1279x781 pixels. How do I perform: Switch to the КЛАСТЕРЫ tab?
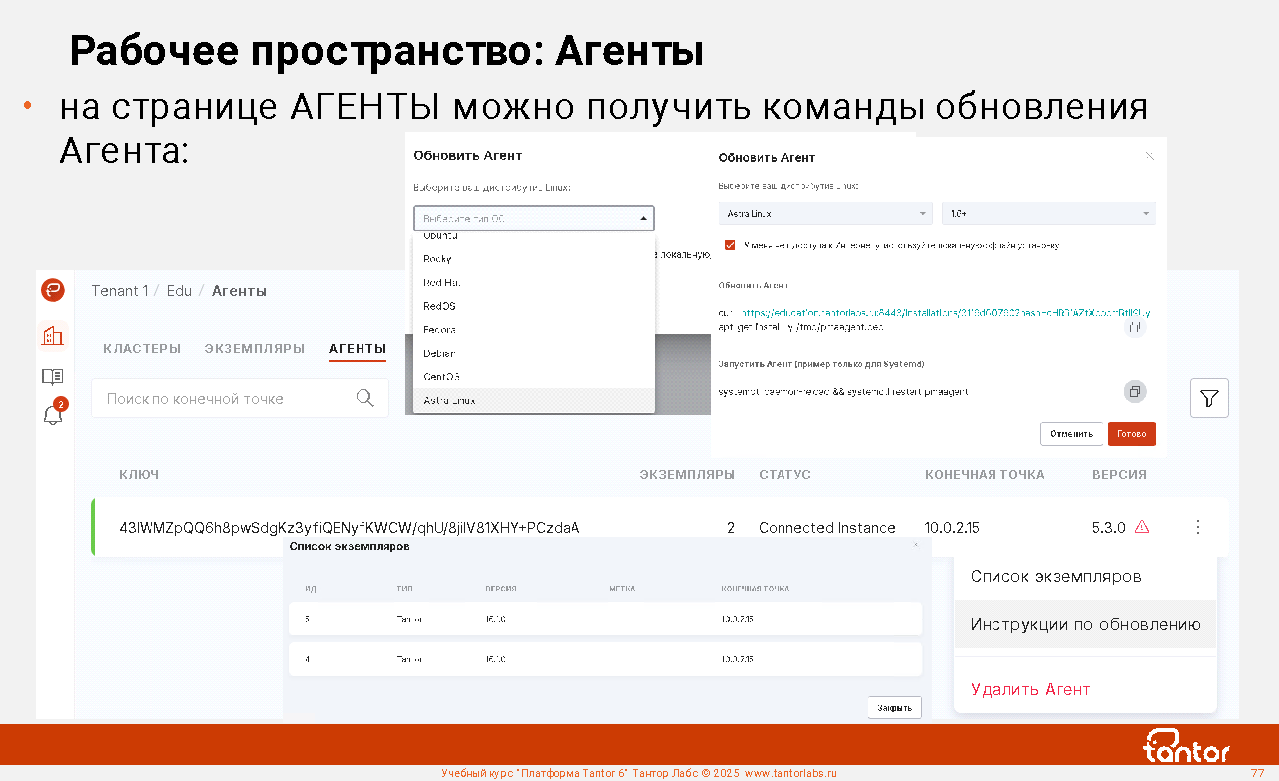pyautogui.click(x=142, y=349)
